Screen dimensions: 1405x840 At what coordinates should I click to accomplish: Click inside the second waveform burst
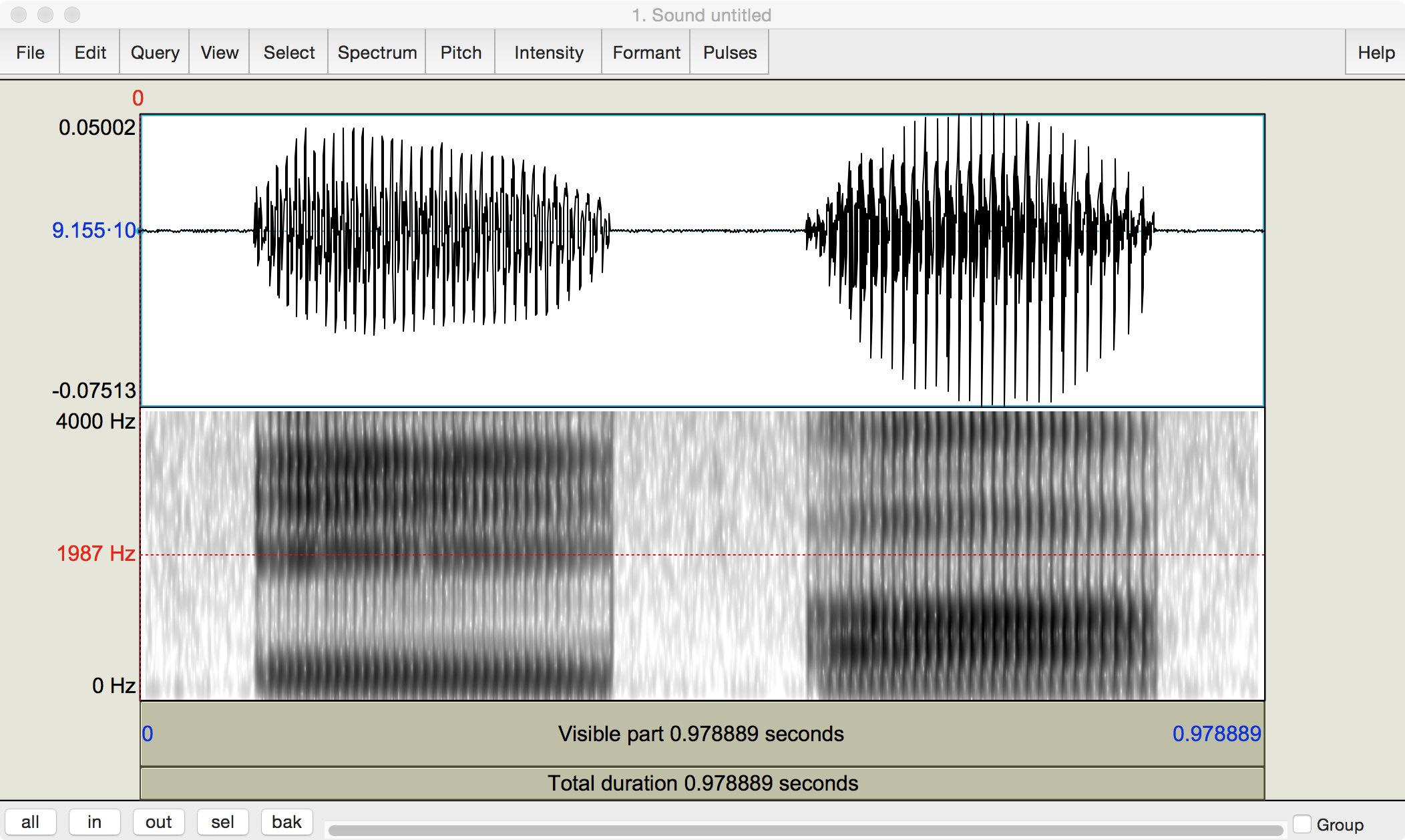click(980, 260)
